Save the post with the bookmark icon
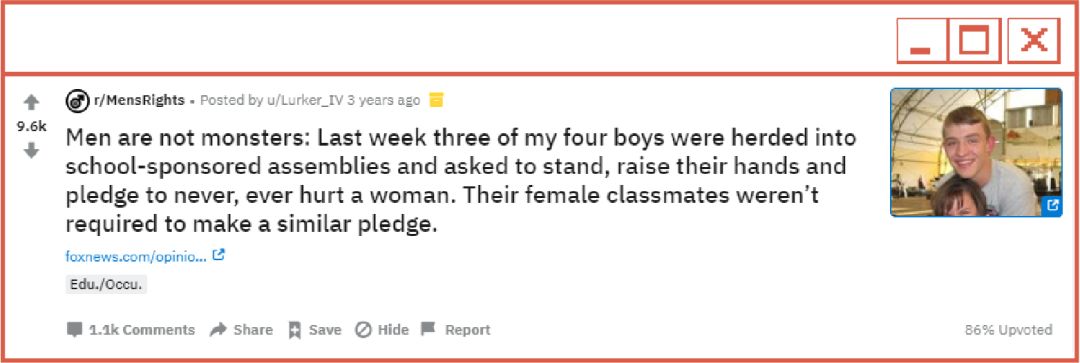This screenshot has height=363, width=1080. pyautogui.click(x=315, y=330)
